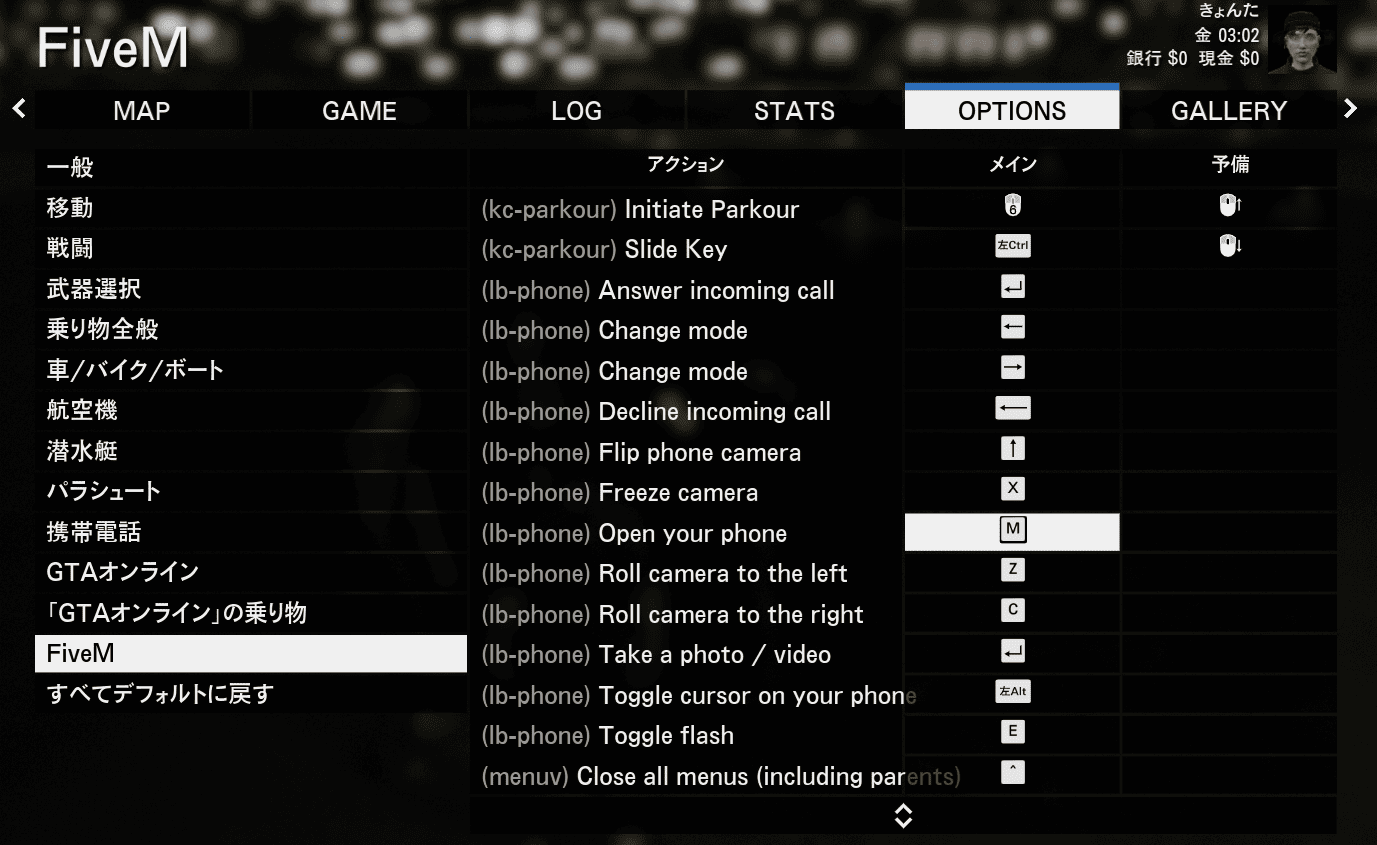
Task: Click the mouse wheel up secondary binding icon
Action: tap(1229, 206)
